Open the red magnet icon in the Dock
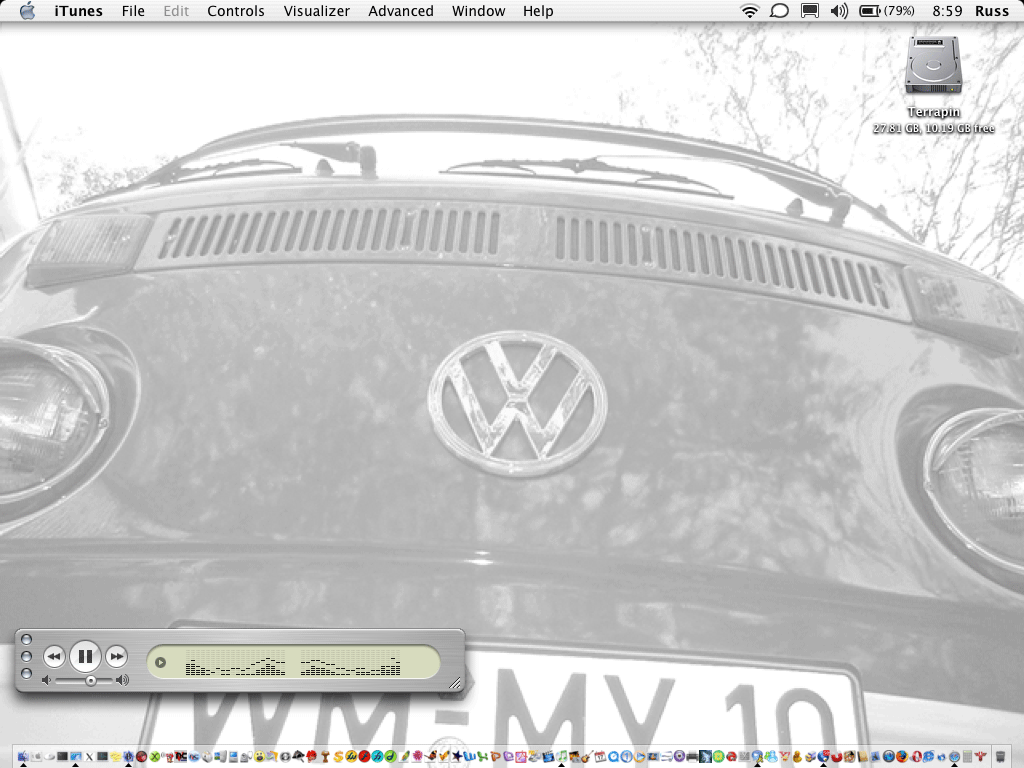The width and height of the screenshot is (1024, 768). [837, 756]
